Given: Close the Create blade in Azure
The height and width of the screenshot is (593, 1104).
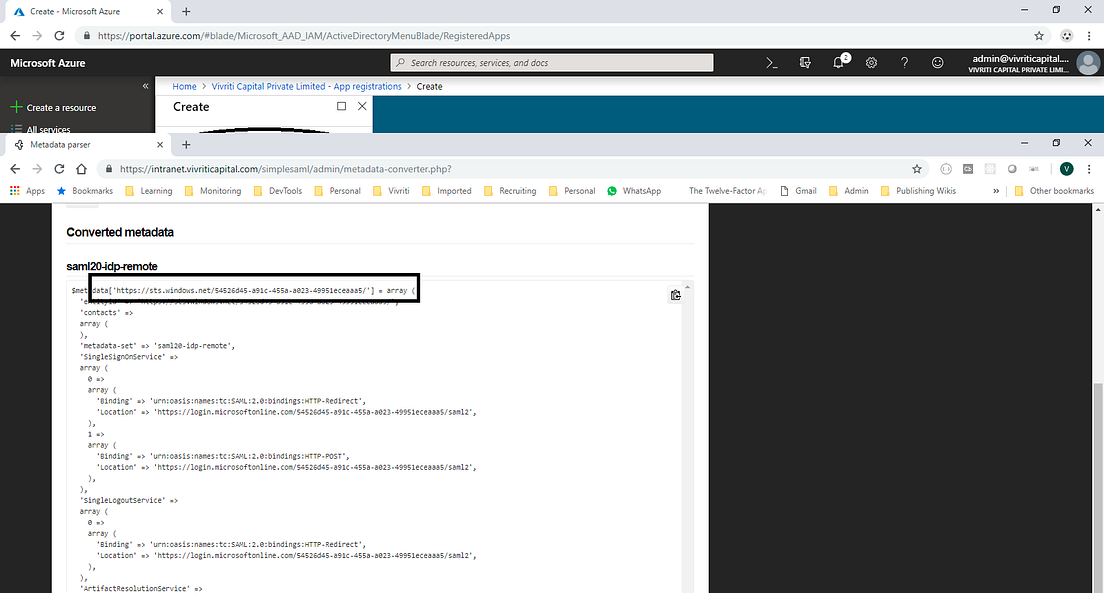Looking at the screenshot, I should click(x=362, y=106).
